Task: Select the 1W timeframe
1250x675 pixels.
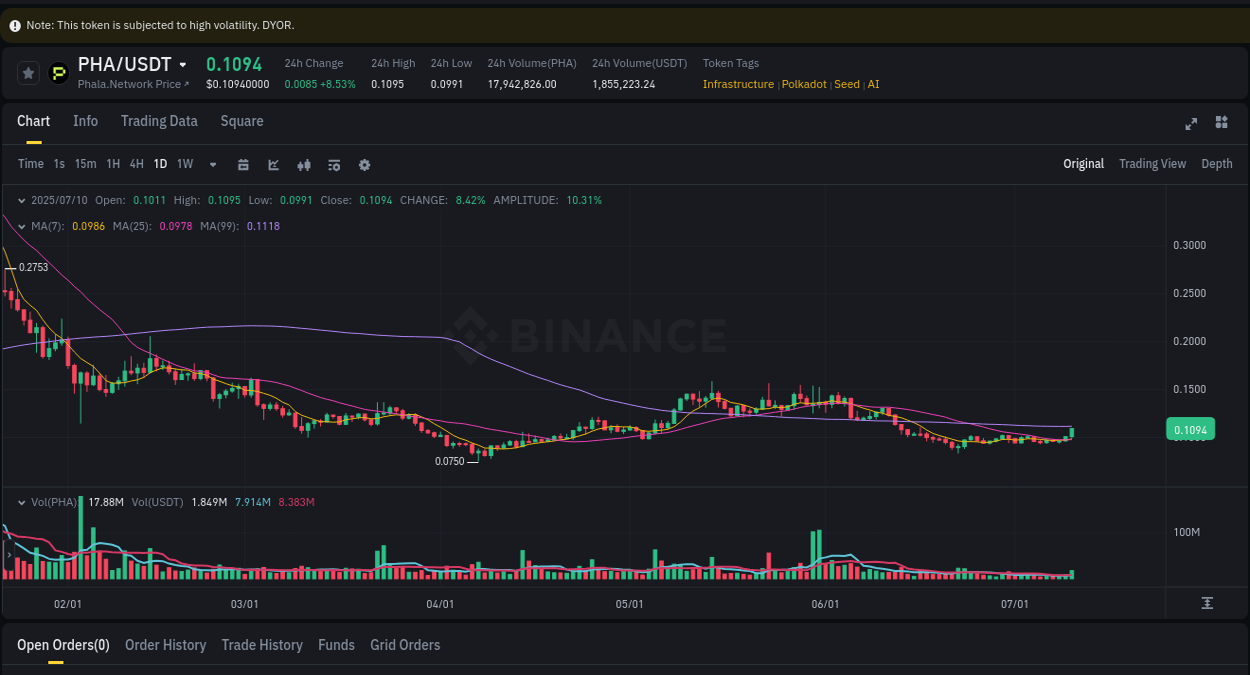Action: click(184, 164)
